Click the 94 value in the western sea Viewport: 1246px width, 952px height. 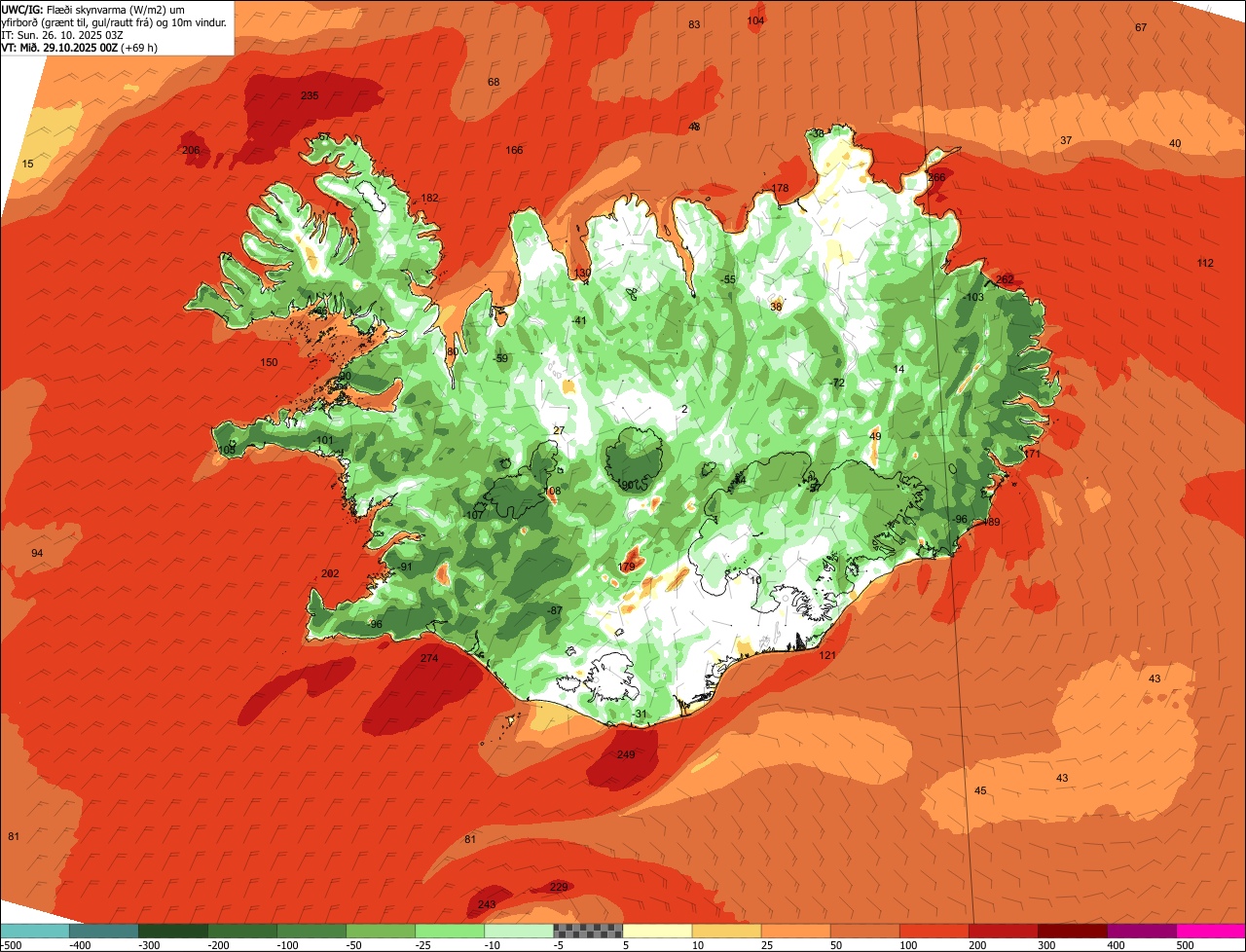point(37,553)
